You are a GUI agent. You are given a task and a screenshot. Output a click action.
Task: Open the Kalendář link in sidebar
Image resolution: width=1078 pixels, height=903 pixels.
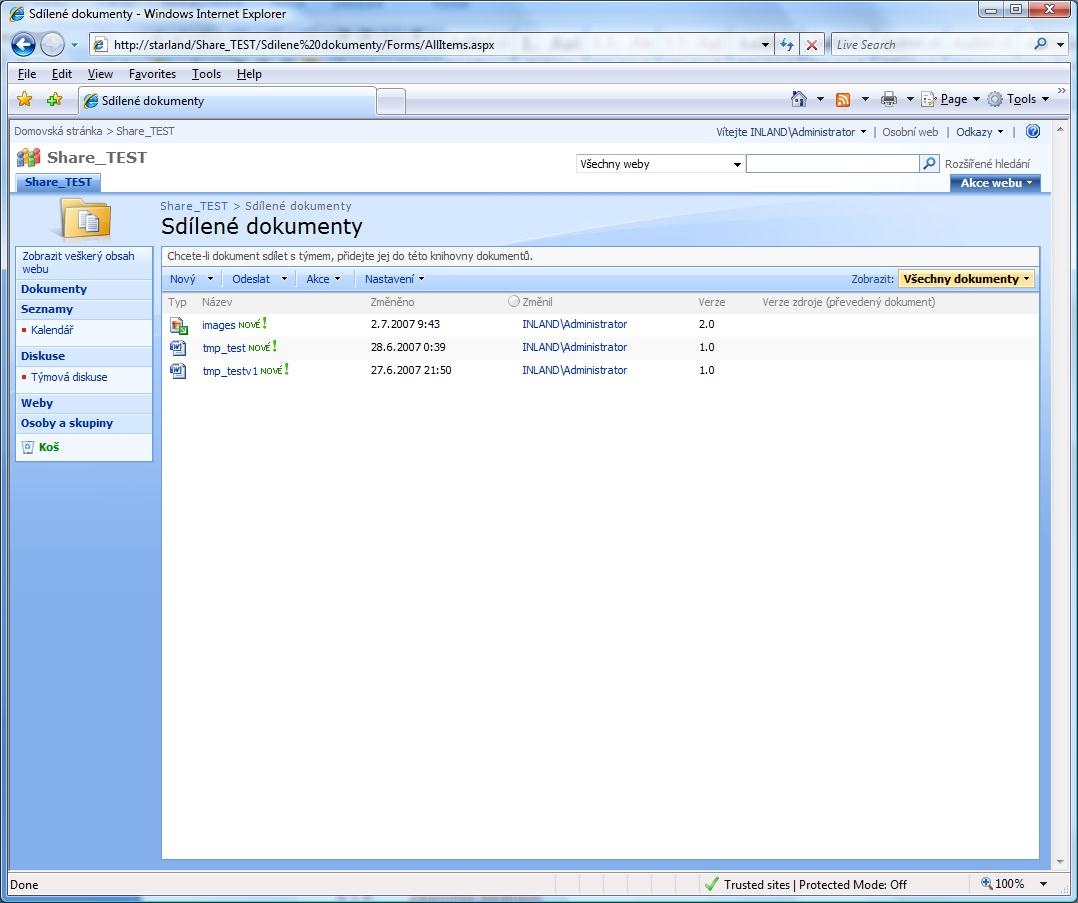click(52, 330)
